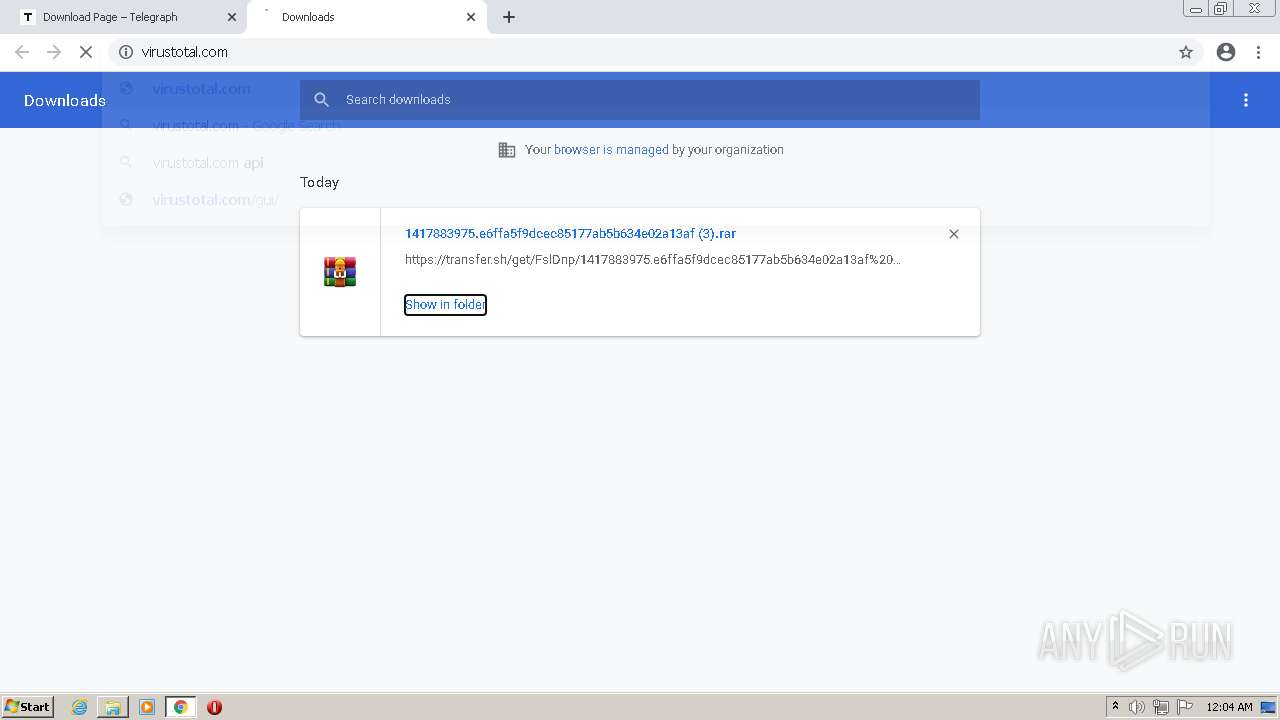Click the Search downloads field

pyautogui.click(x=640, y=100)
